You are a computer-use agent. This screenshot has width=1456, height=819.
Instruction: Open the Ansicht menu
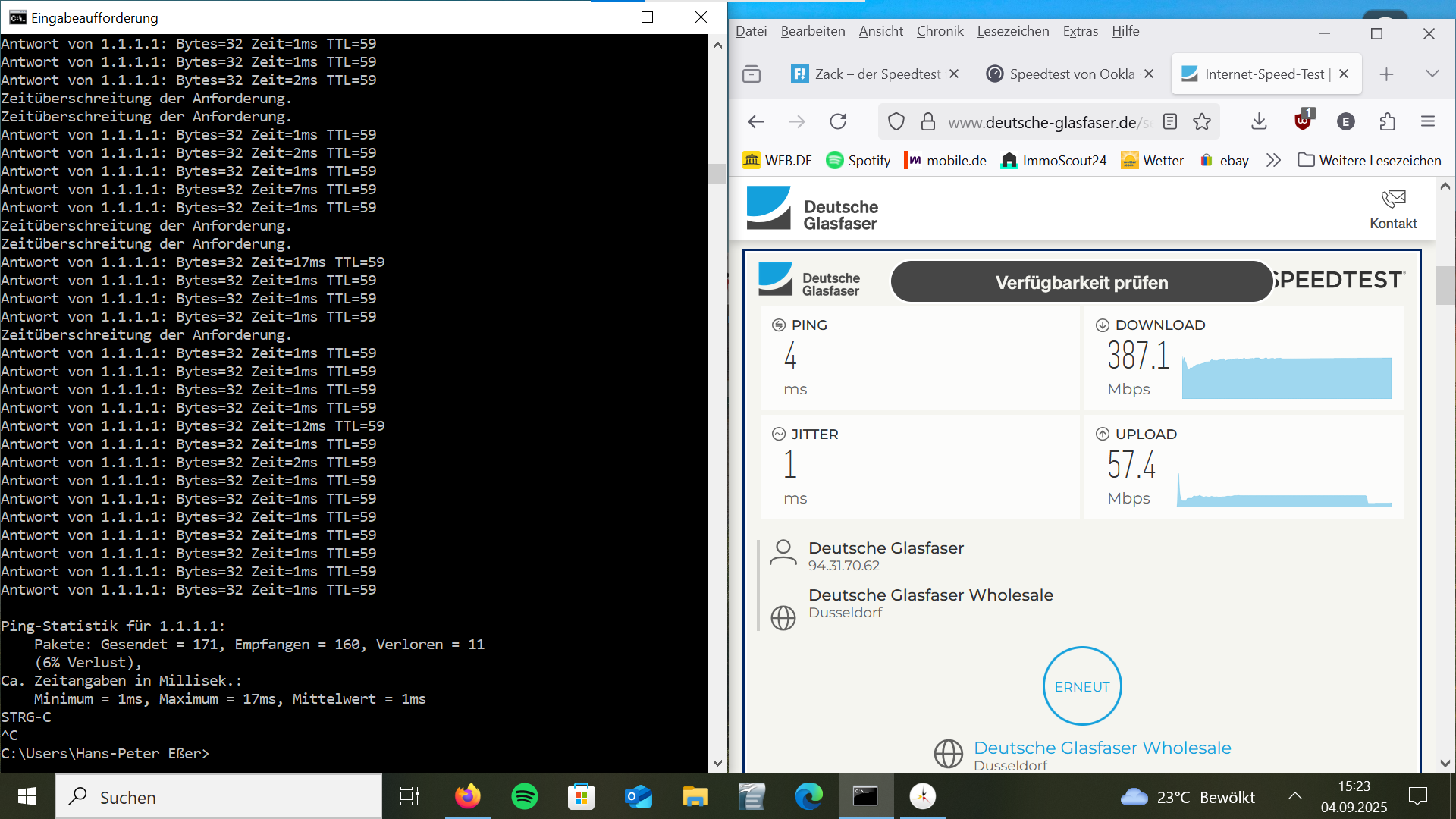[x=880, y=31]
